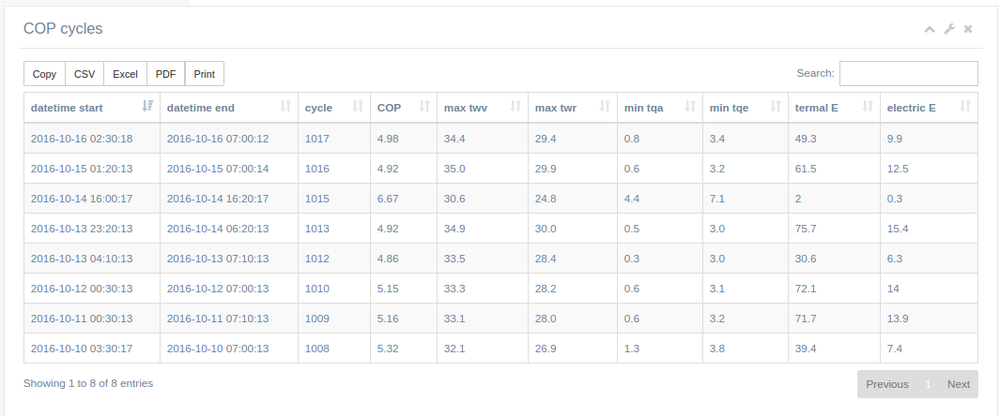Export table to Excel
This screenshot has width=1000, height=416.
pos(125,74)
